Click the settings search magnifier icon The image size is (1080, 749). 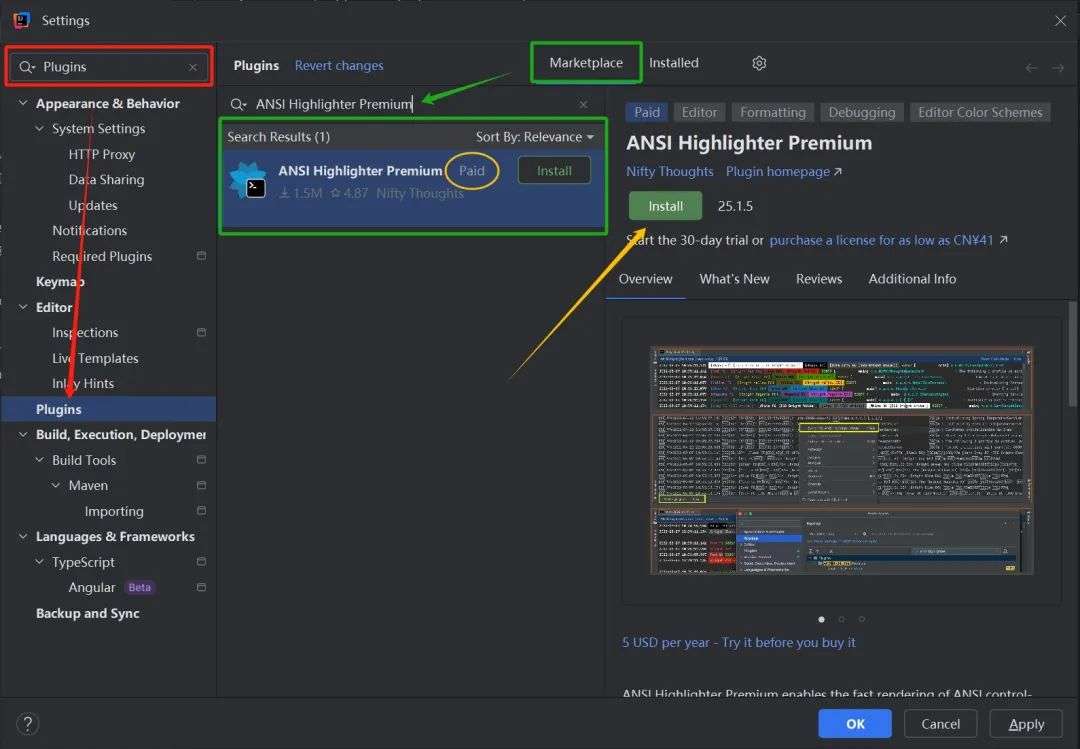(26, 67)
